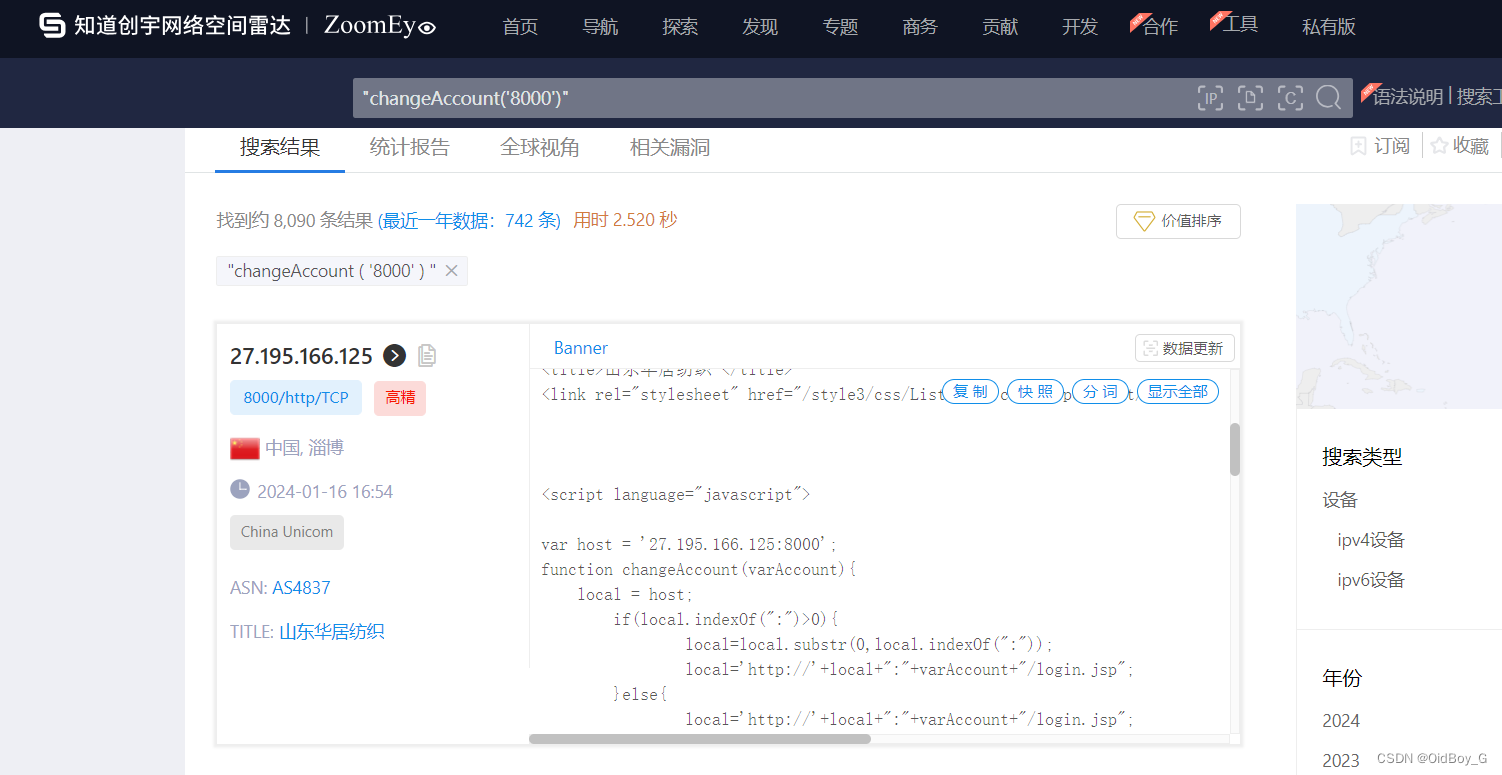Click the subscribe bookmark icon
Viewport: 1502px width, 775px height.
(1358, 146)
